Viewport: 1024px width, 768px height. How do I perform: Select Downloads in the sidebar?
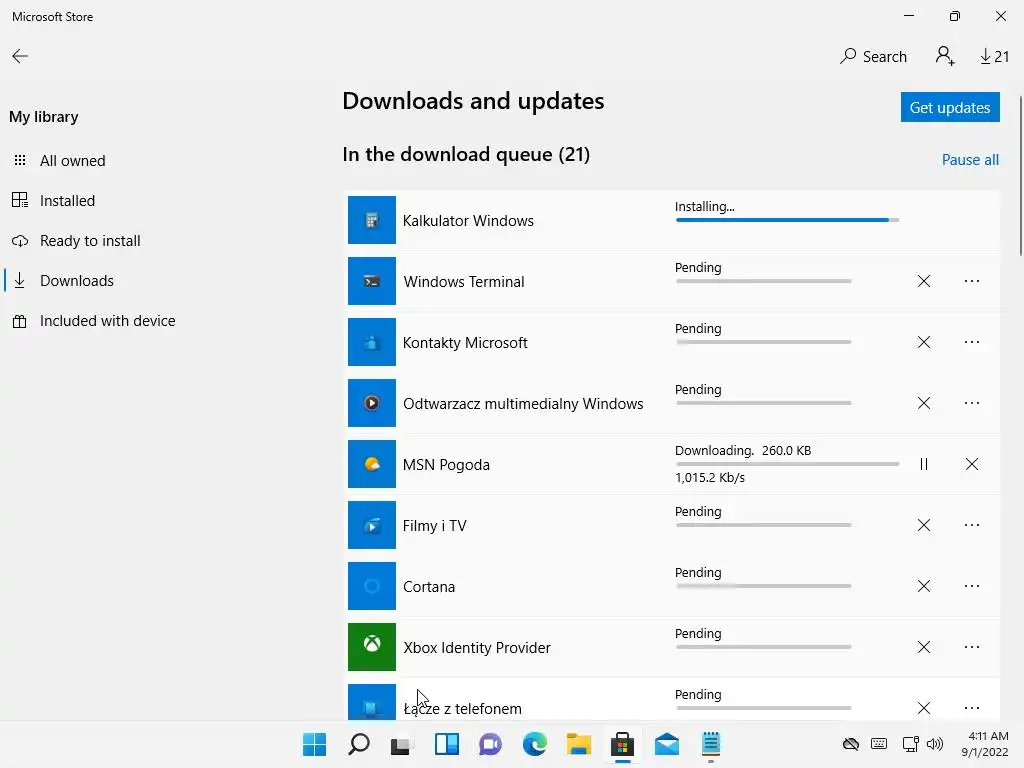point(76,281)
